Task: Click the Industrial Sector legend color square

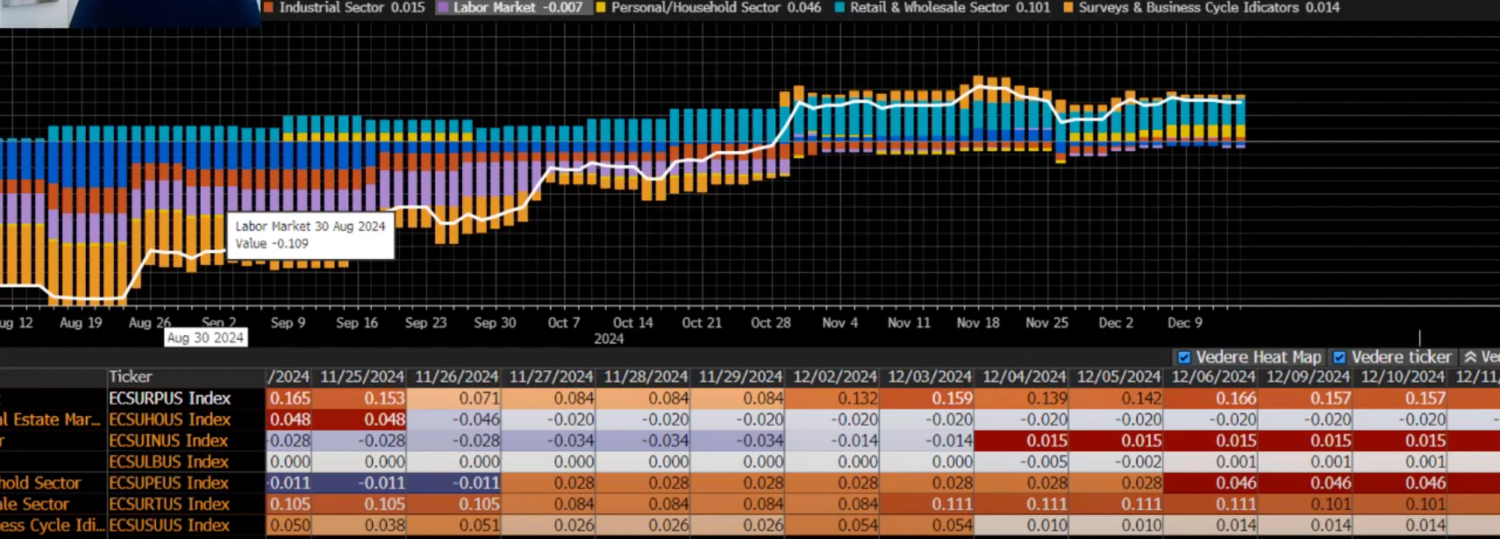Action: pyautogui.click(x=269, y=8)
